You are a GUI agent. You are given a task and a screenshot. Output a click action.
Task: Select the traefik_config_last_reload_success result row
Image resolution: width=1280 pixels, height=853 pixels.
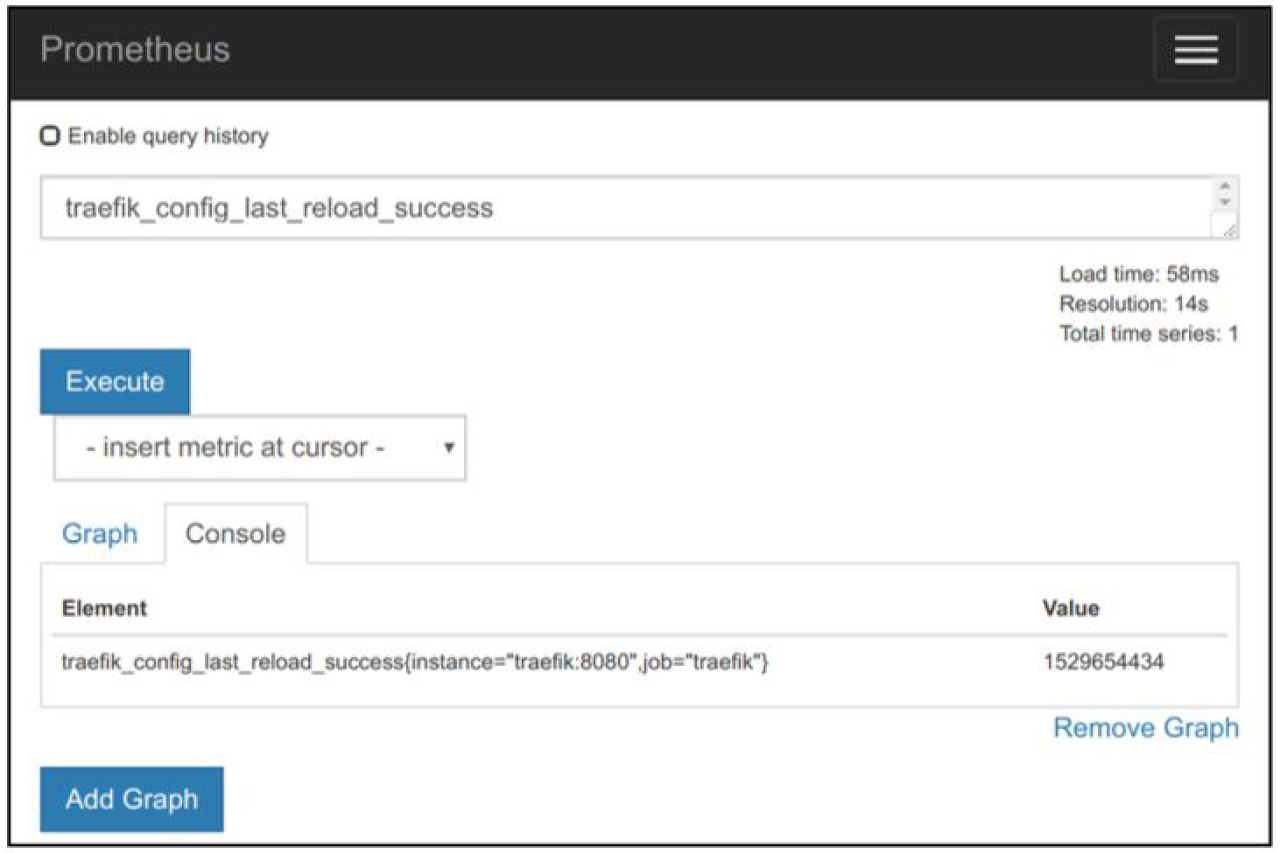(640, 662)
